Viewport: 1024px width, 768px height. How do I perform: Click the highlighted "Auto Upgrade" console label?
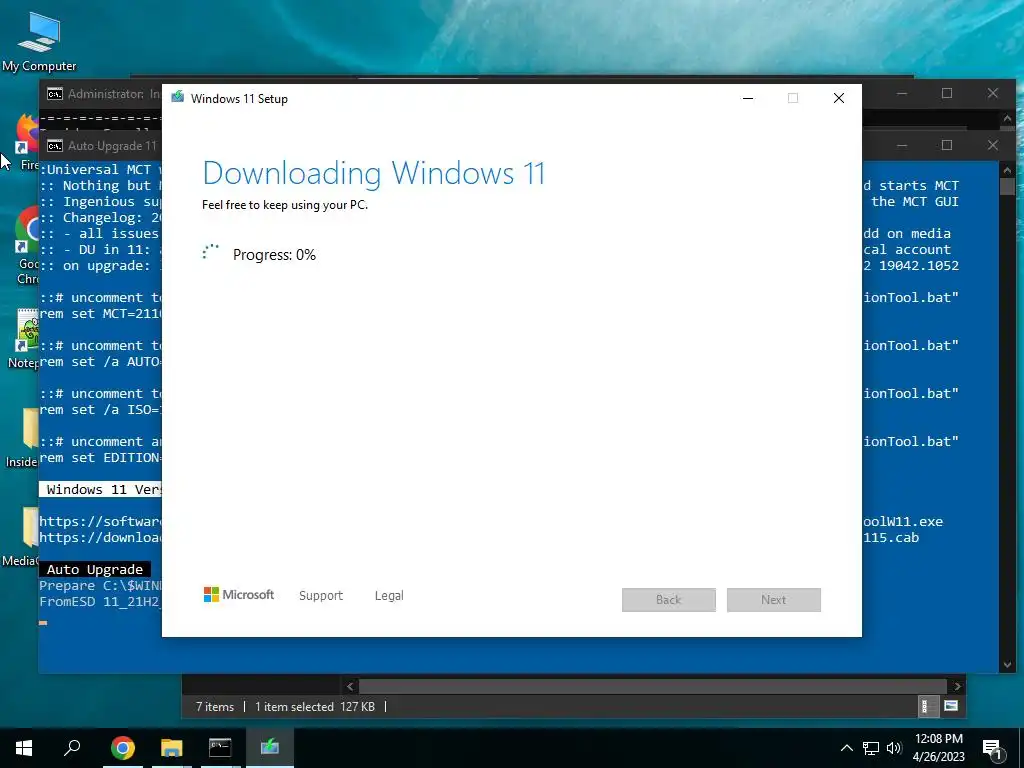tap(95, 569)
